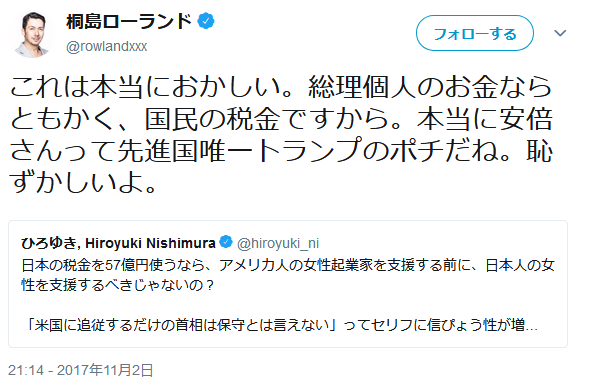590x386 pixels.
Task: Click the フォローする follow button
Action: coord(474,33)
